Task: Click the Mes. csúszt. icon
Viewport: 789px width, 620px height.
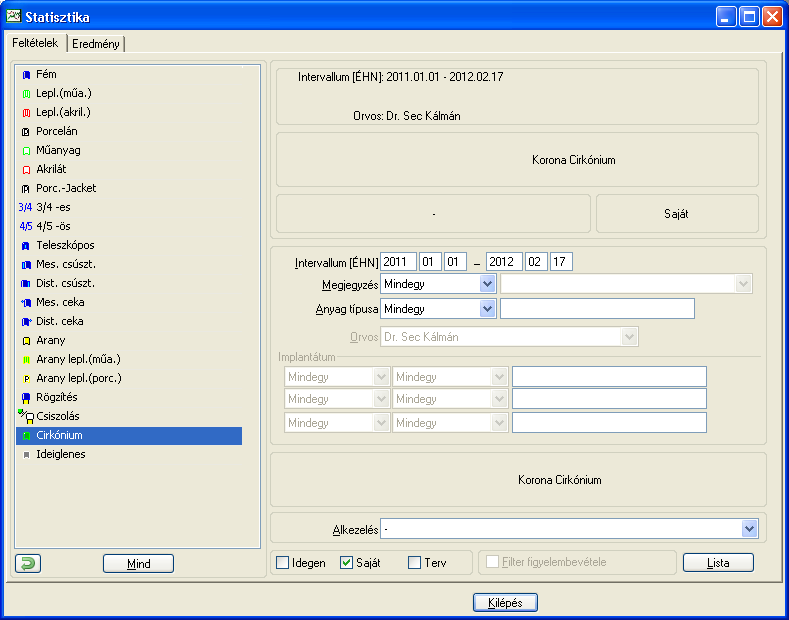Action: pos(26,265)
